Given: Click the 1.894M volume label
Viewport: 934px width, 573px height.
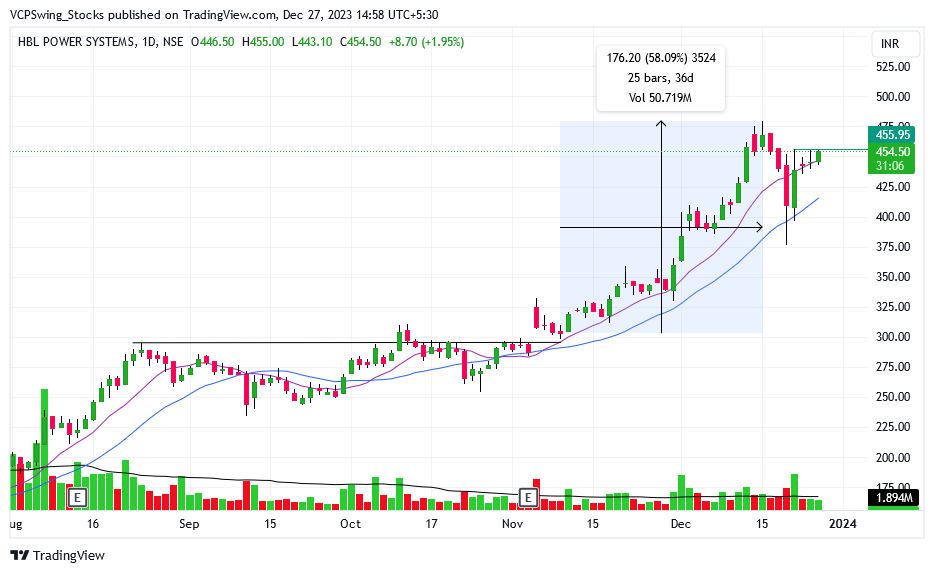Looking at the screenshot, I should click(x=893, y=498).
